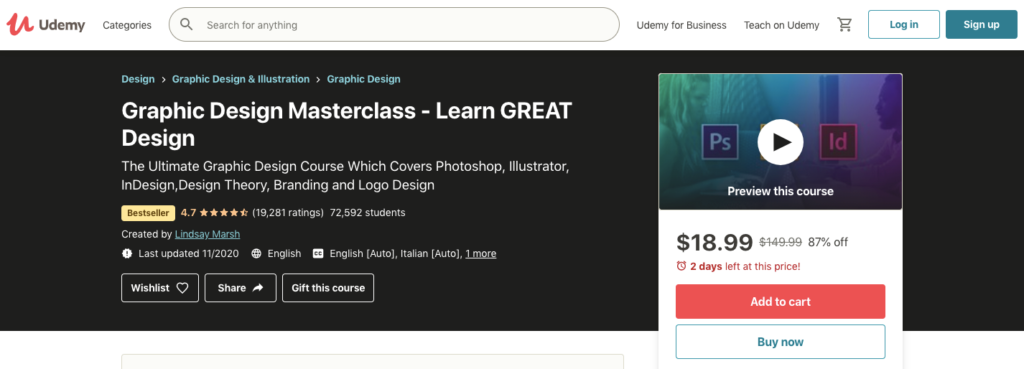Open the Categories menu
This screenshot has width=1024, height=369.
click(x=127, y=25)
